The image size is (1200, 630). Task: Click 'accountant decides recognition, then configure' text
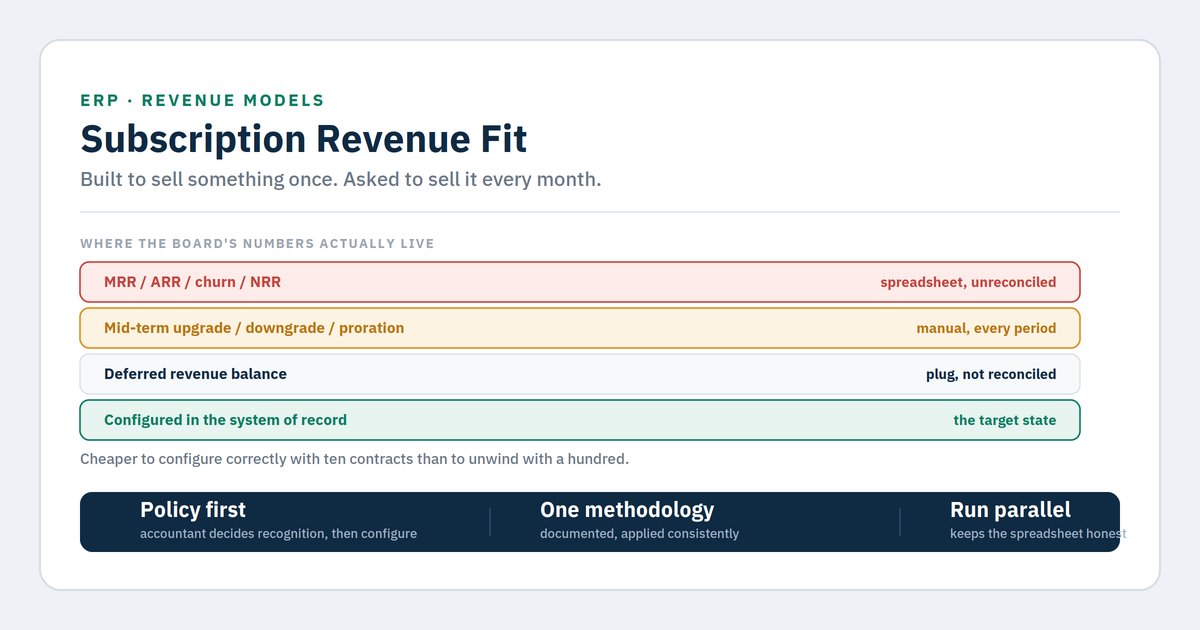(x=278, y=534)
